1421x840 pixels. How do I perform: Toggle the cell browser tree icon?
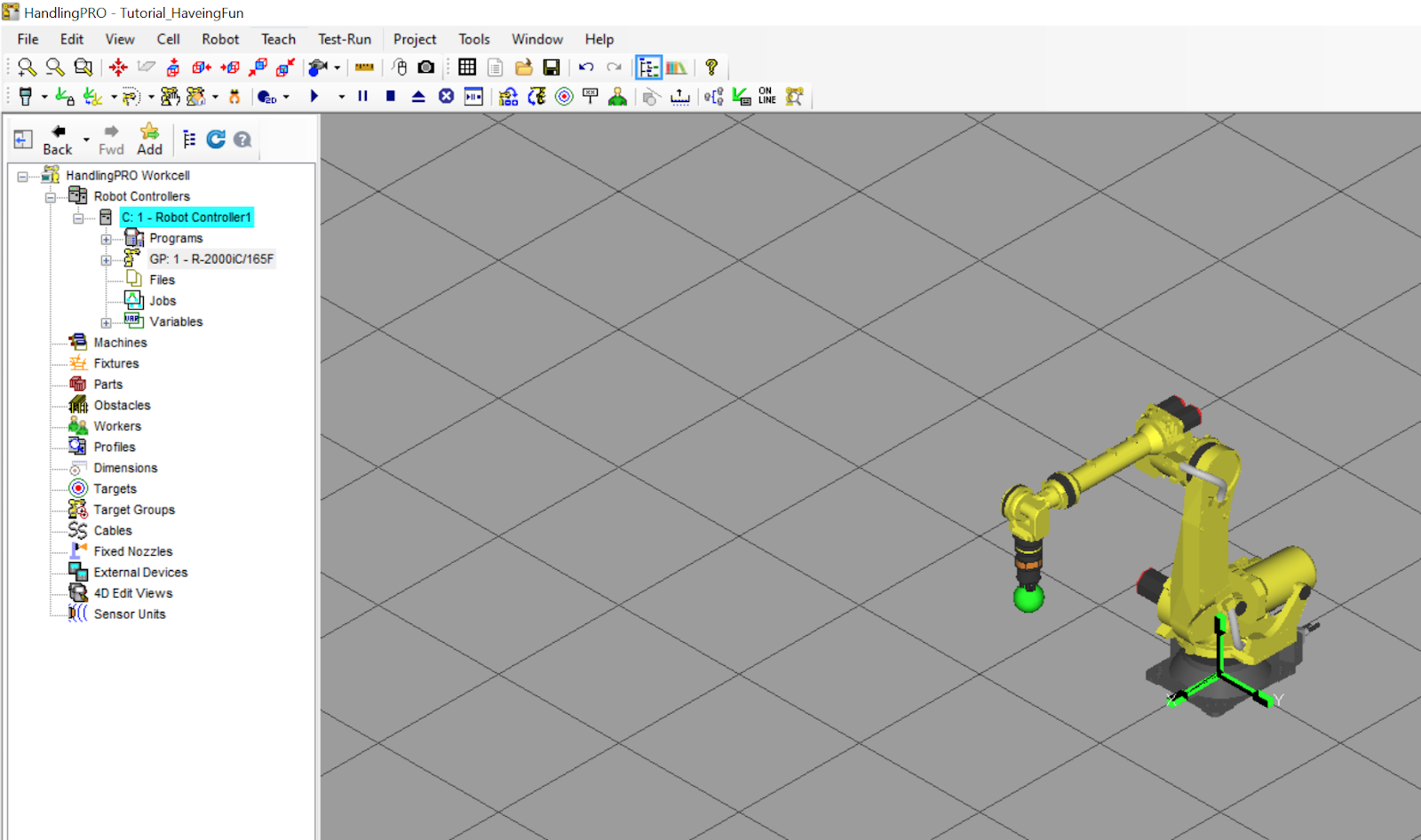coord(649,67)
